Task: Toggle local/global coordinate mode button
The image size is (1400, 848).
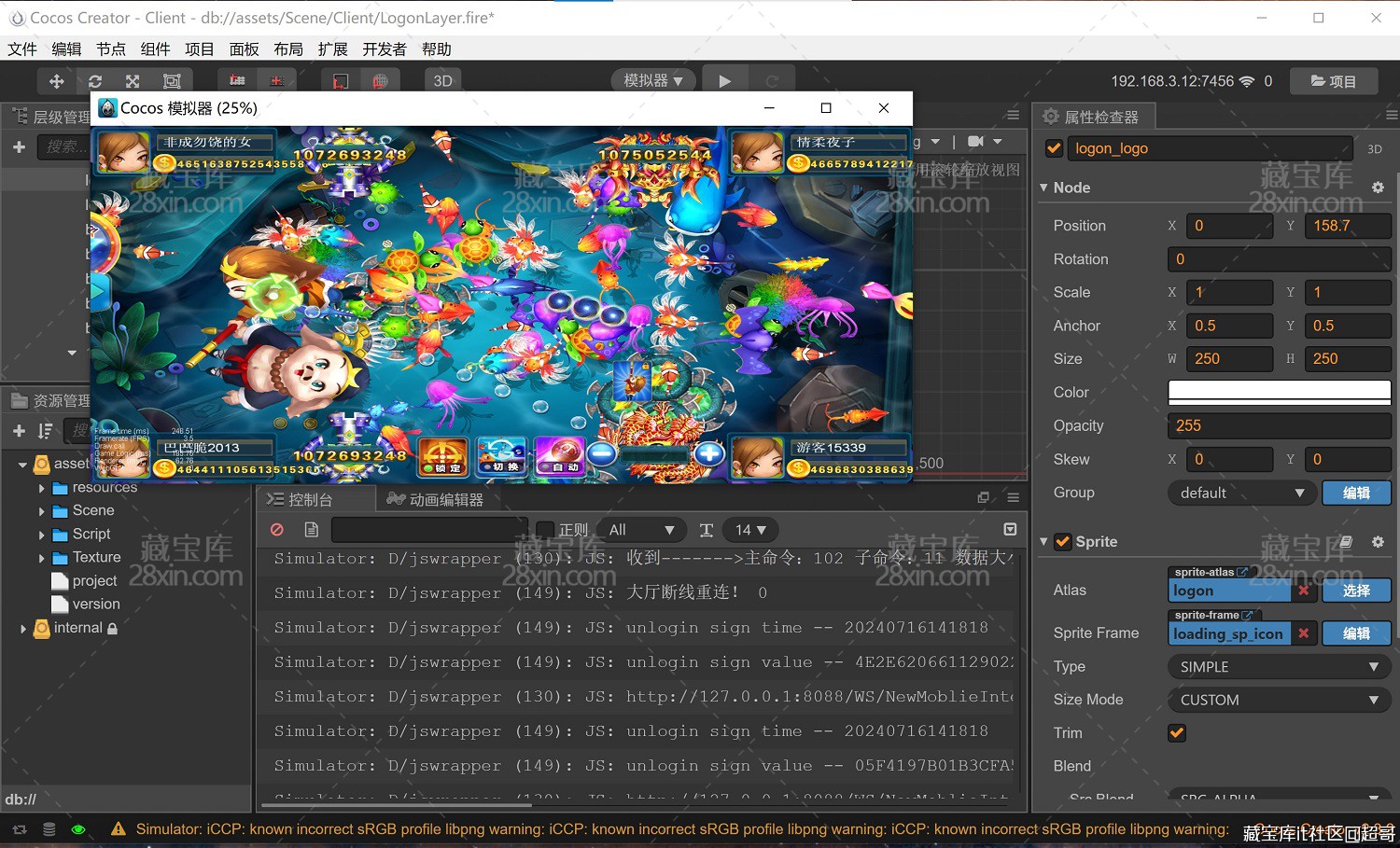Action: pyautogui.click(x=276, y=81)
